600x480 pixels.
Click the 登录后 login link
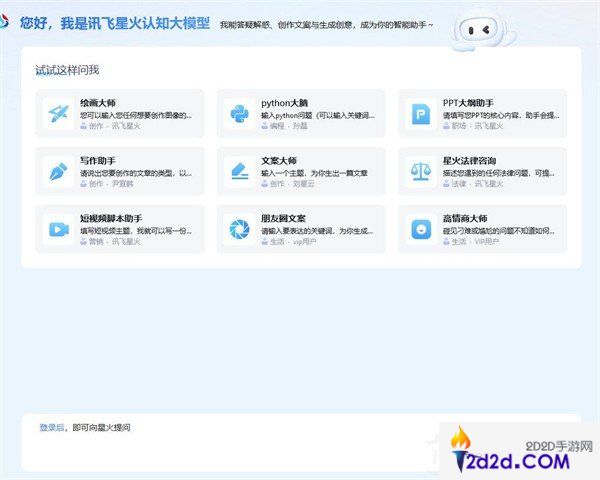coord(51,427)
